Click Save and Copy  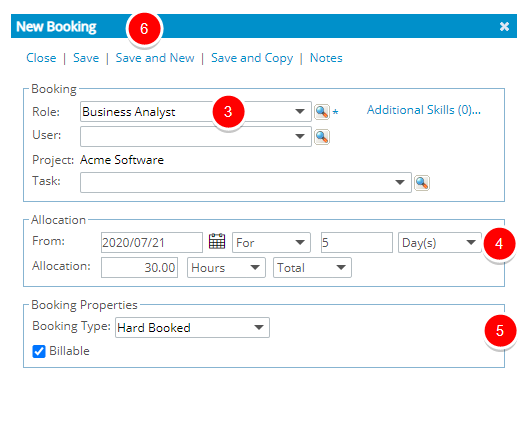point(252,58)
